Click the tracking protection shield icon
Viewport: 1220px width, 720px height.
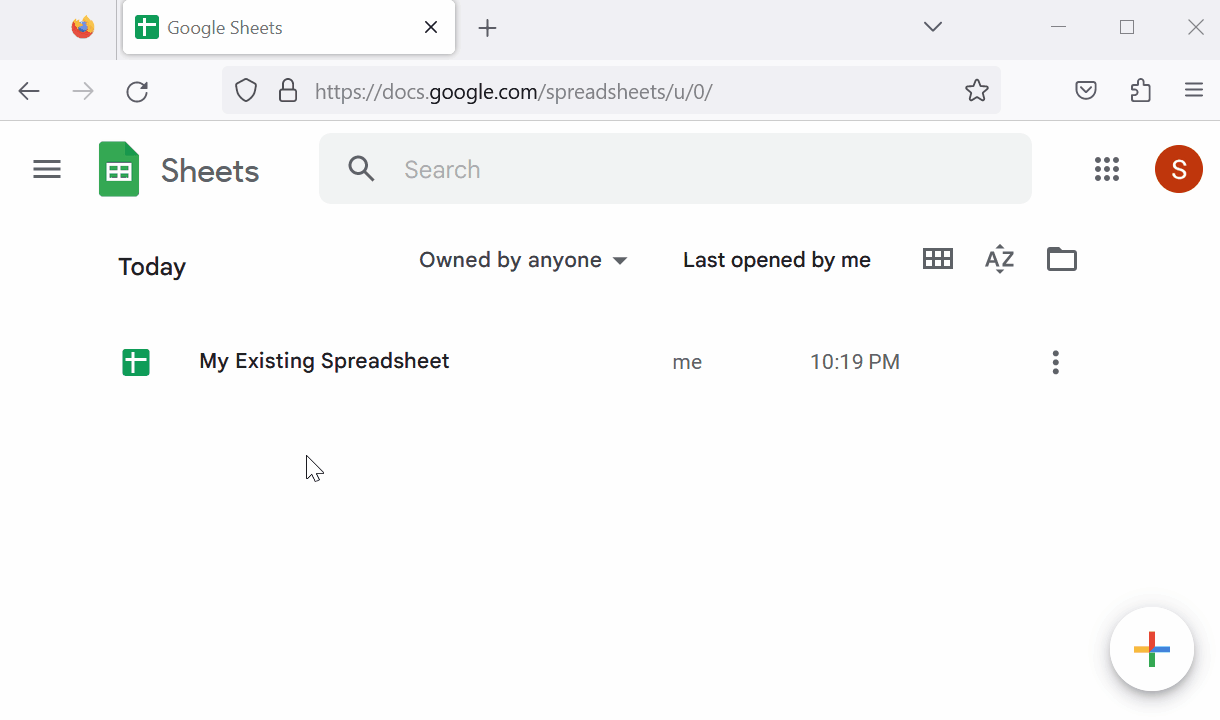[246, 91]
